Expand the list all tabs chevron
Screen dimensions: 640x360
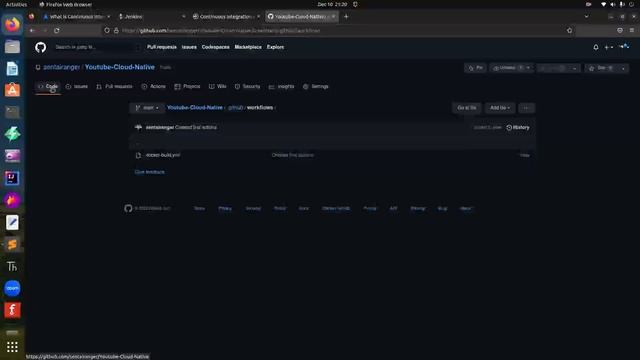click(587, 17)
